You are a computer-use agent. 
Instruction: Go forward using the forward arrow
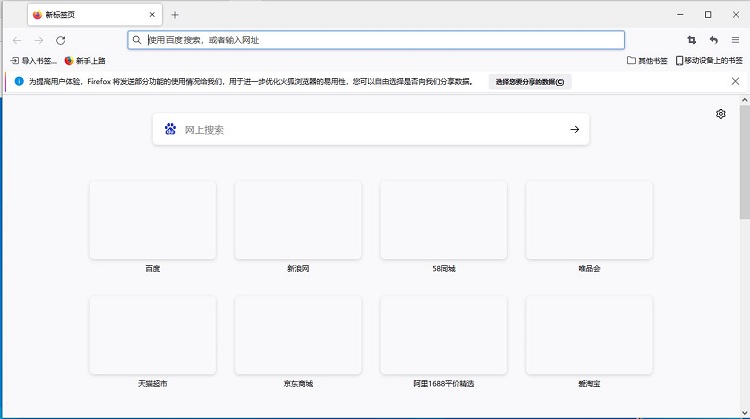(39, 41)
